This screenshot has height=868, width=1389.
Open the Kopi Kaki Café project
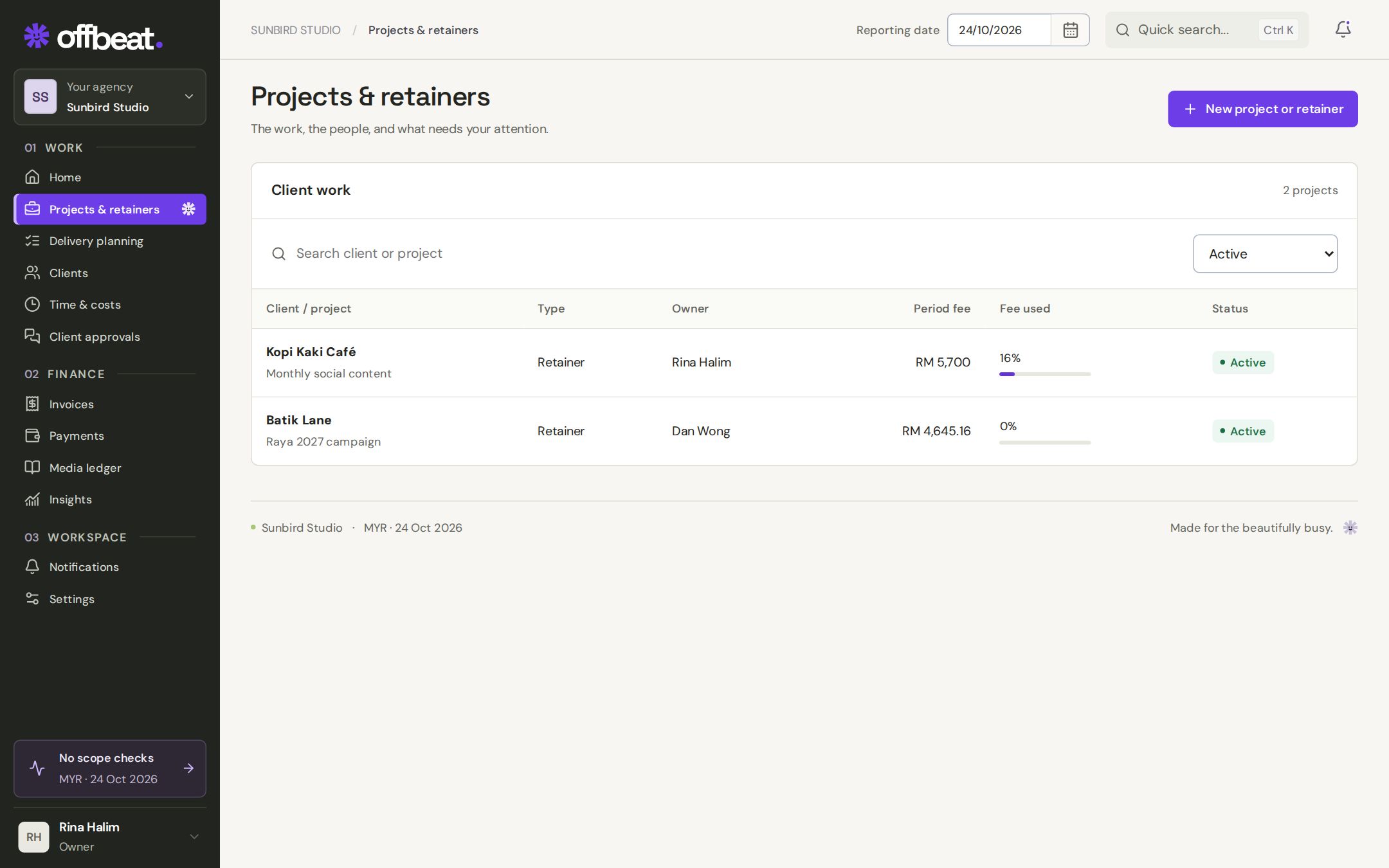pyautogui.click(x=311, y=352)
